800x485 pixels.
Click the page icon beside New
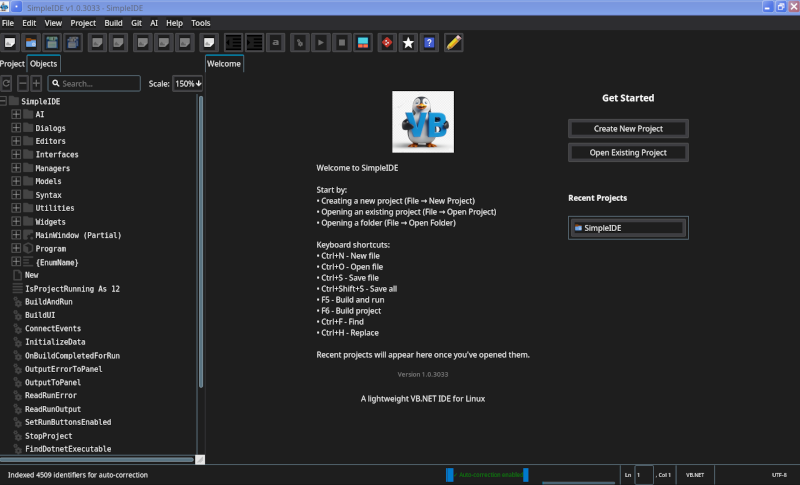pyautogui.click(x=17, y=275)
